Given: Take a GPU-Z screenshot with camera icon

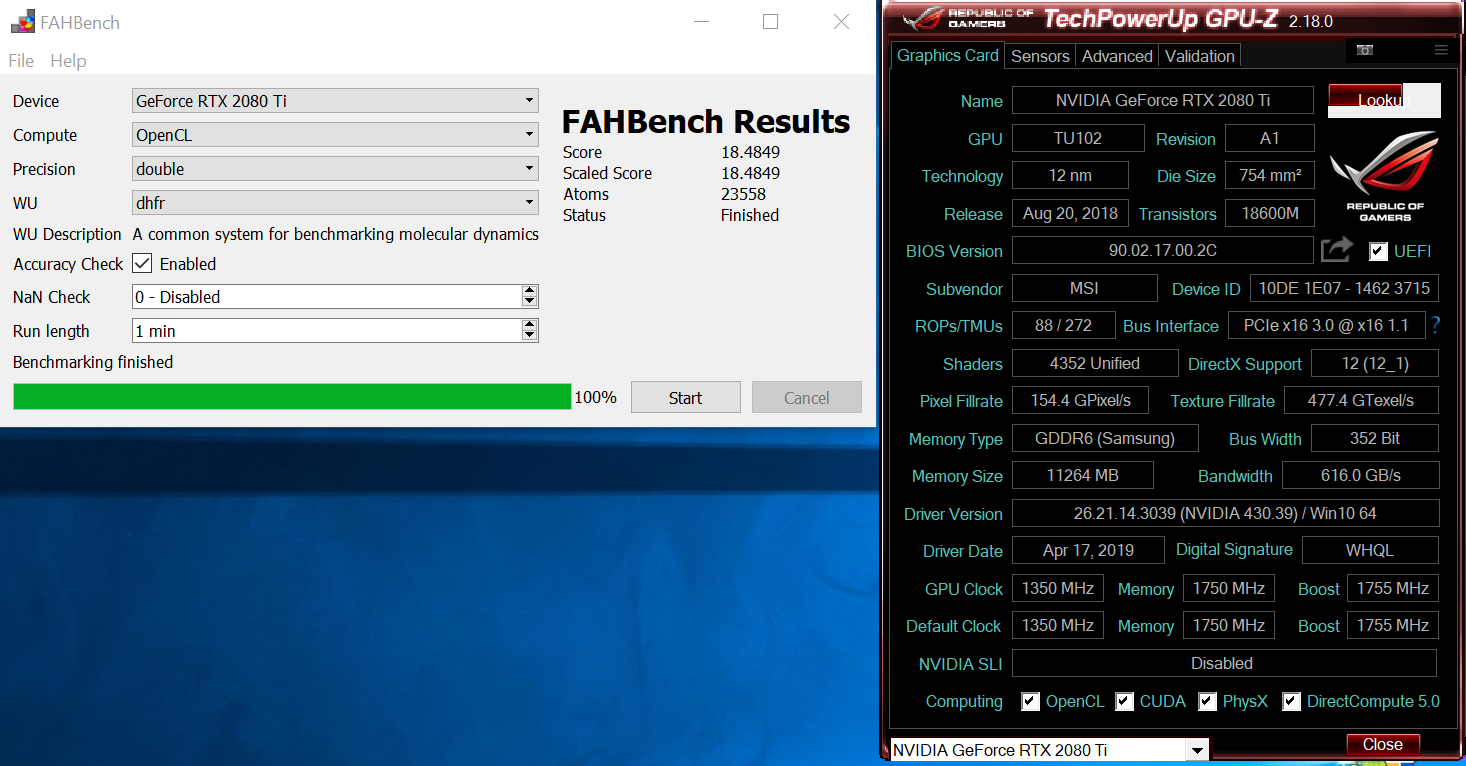Looking at the screenshot, I should pos(1365,50).
